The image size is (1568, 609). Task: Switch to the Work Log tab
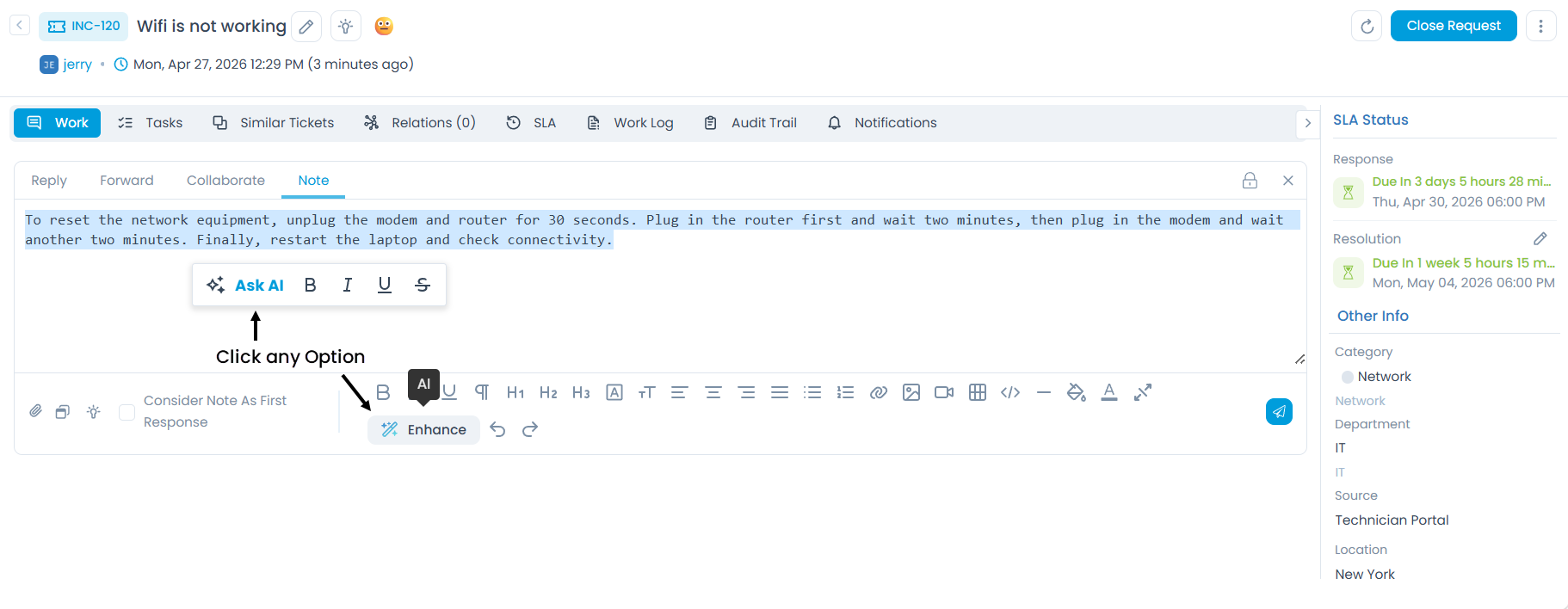(630, 123)
